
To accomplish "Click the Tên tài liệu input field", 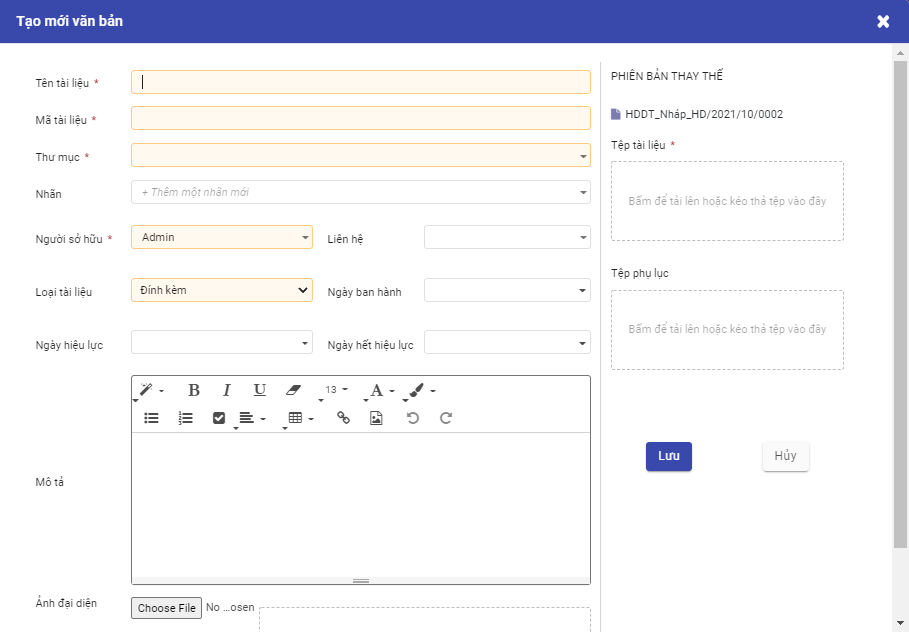I will click(x=360, y=82).
